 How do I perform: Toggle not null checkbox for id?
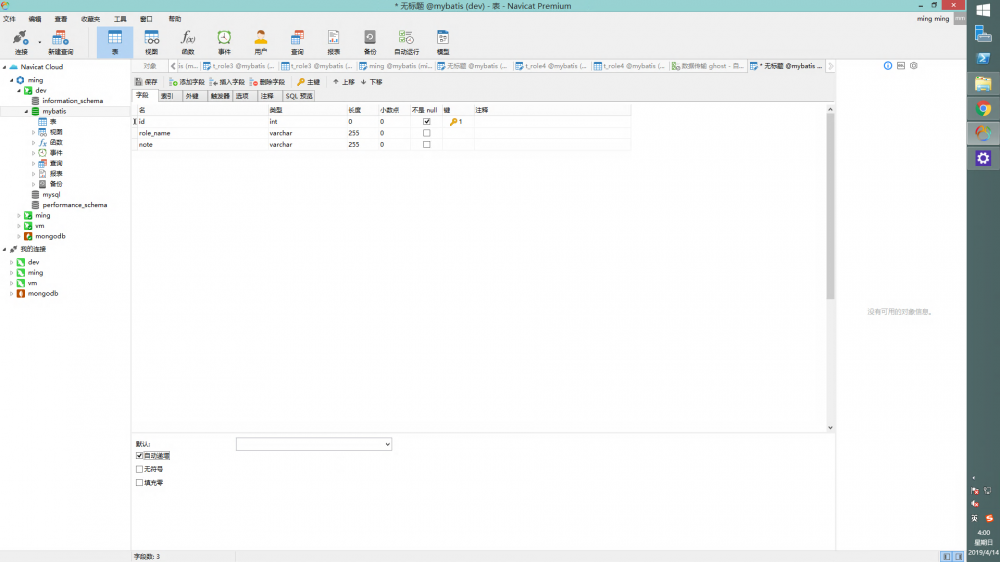[x=427, y=121]
